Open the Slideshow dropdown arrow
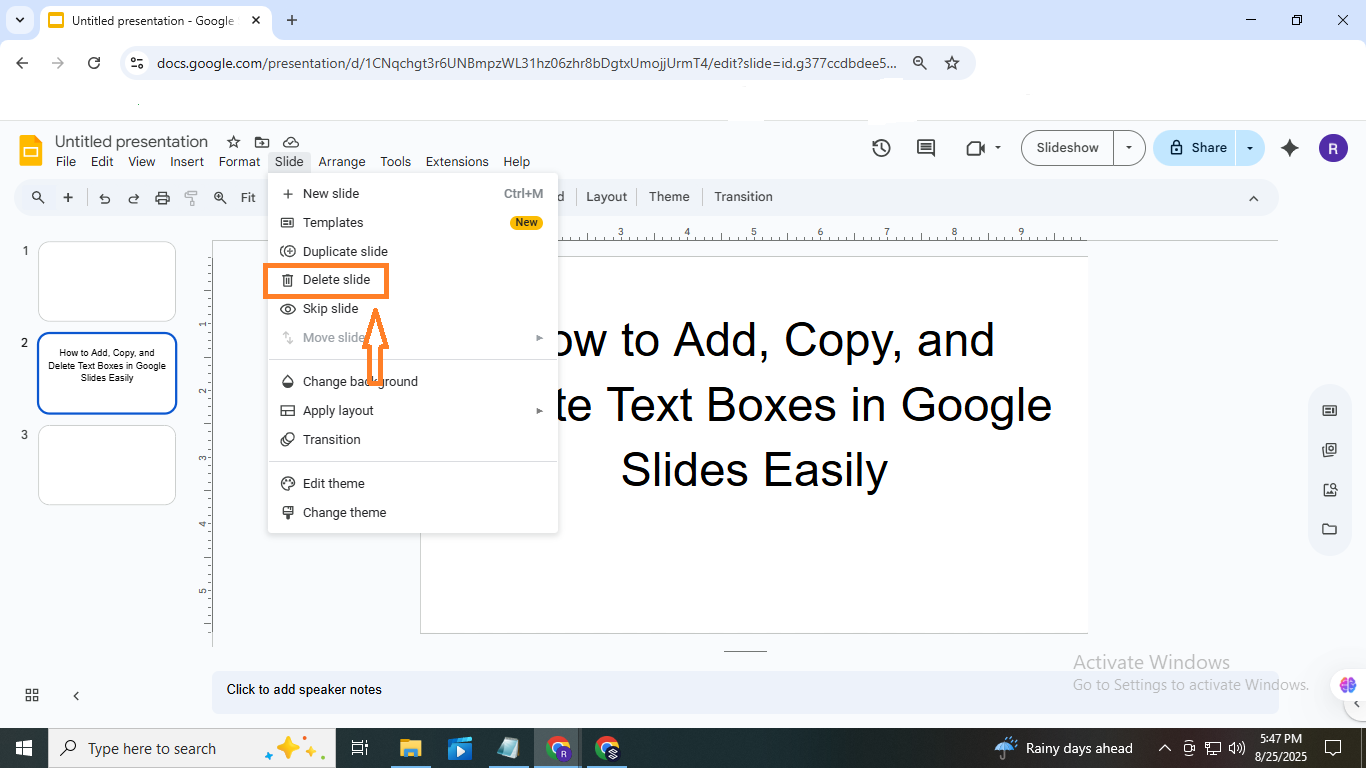 pyautogui.click(x=1129, y=148)
